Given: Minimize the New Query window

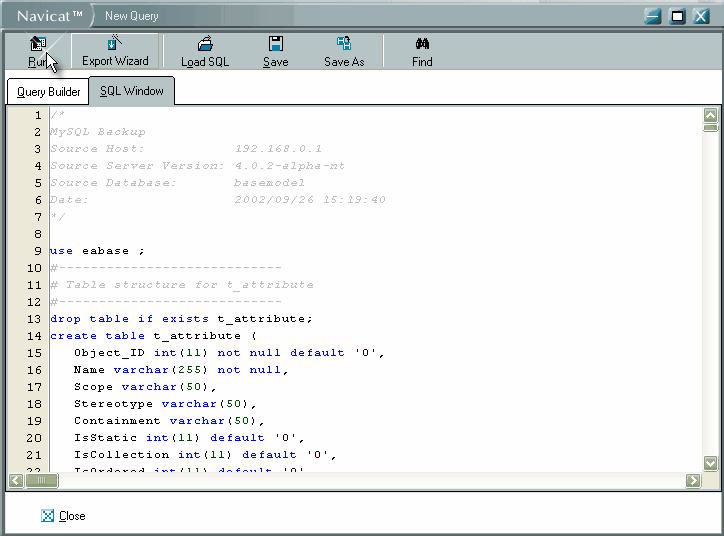Looking at the screenshot, I should (x=653, y=16).
